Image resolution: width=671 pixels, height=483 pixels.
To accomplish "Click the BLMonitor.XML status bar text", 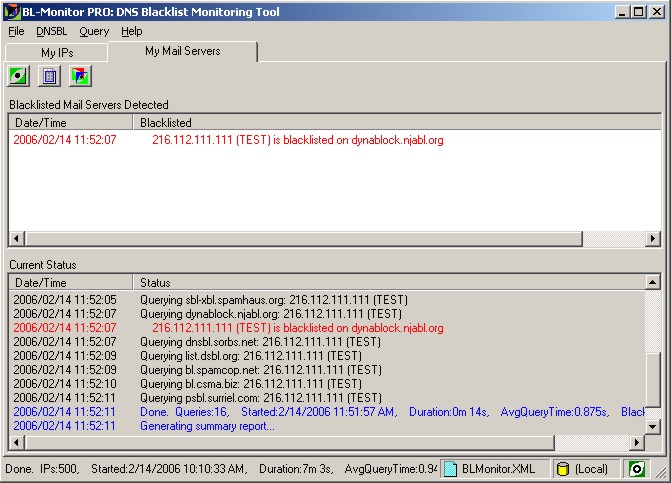I will 499,469.
